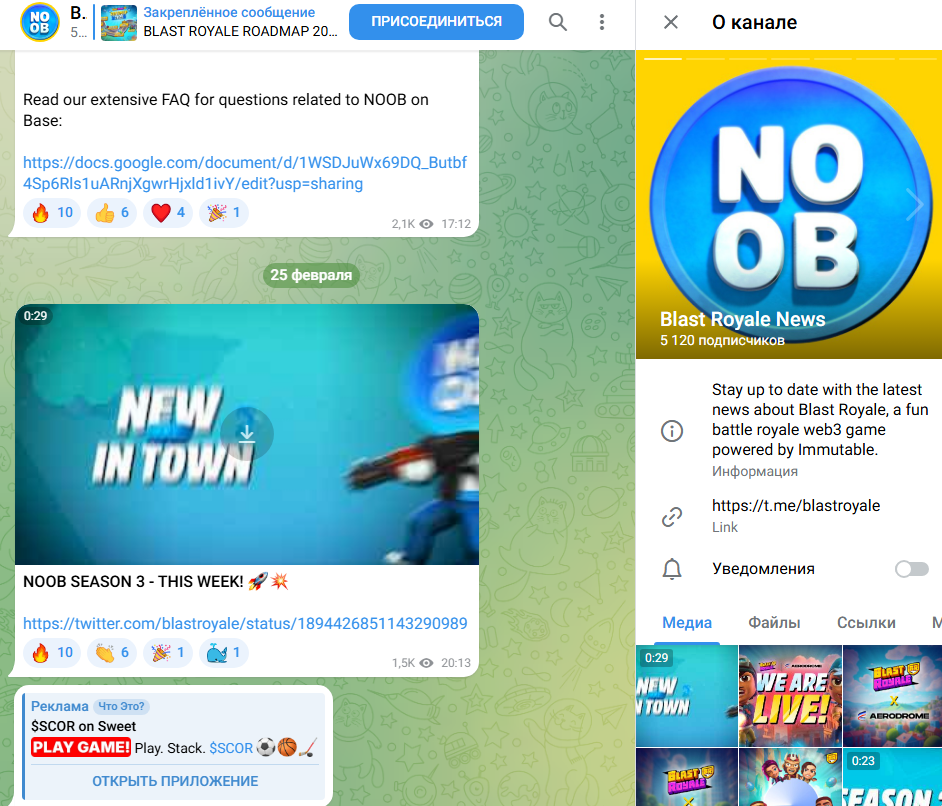Switch to the Файлы tab
Image resolution: width=942 pixels, height=806 pixels.
point(774,623)
